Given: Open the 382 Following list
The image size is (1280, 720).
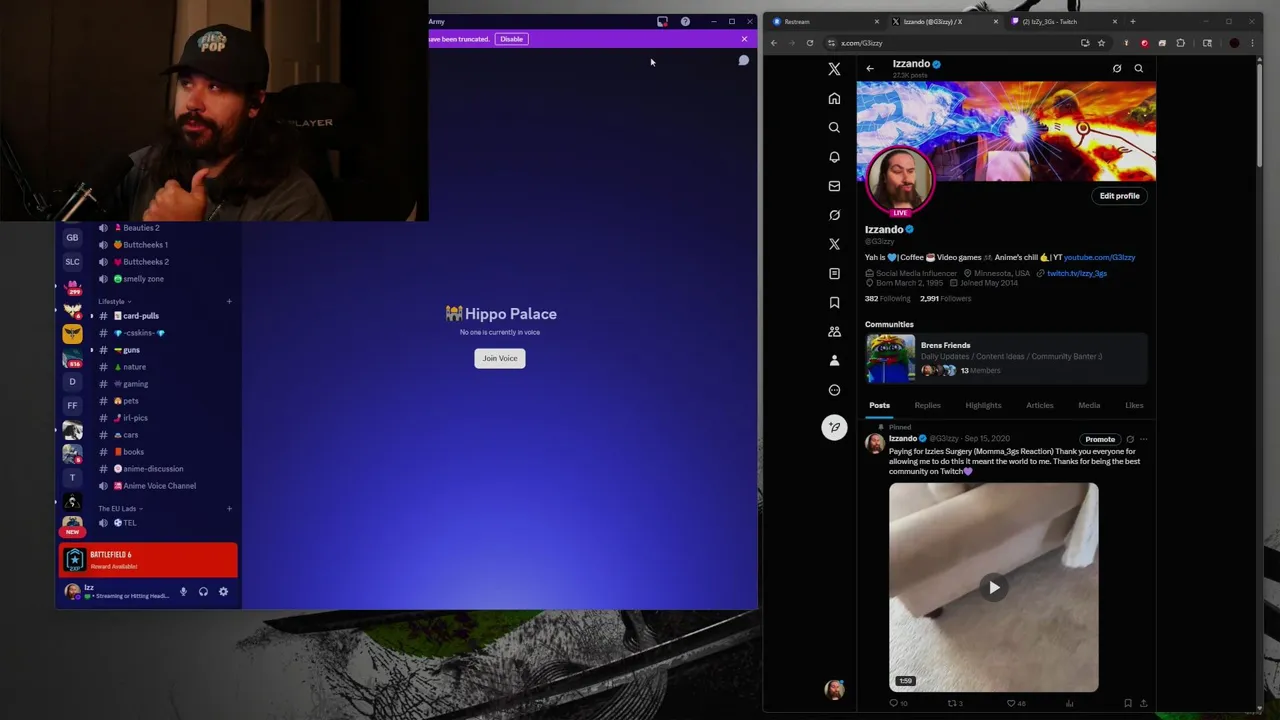Looking at the screenshot, I should [x=887, y=298].
